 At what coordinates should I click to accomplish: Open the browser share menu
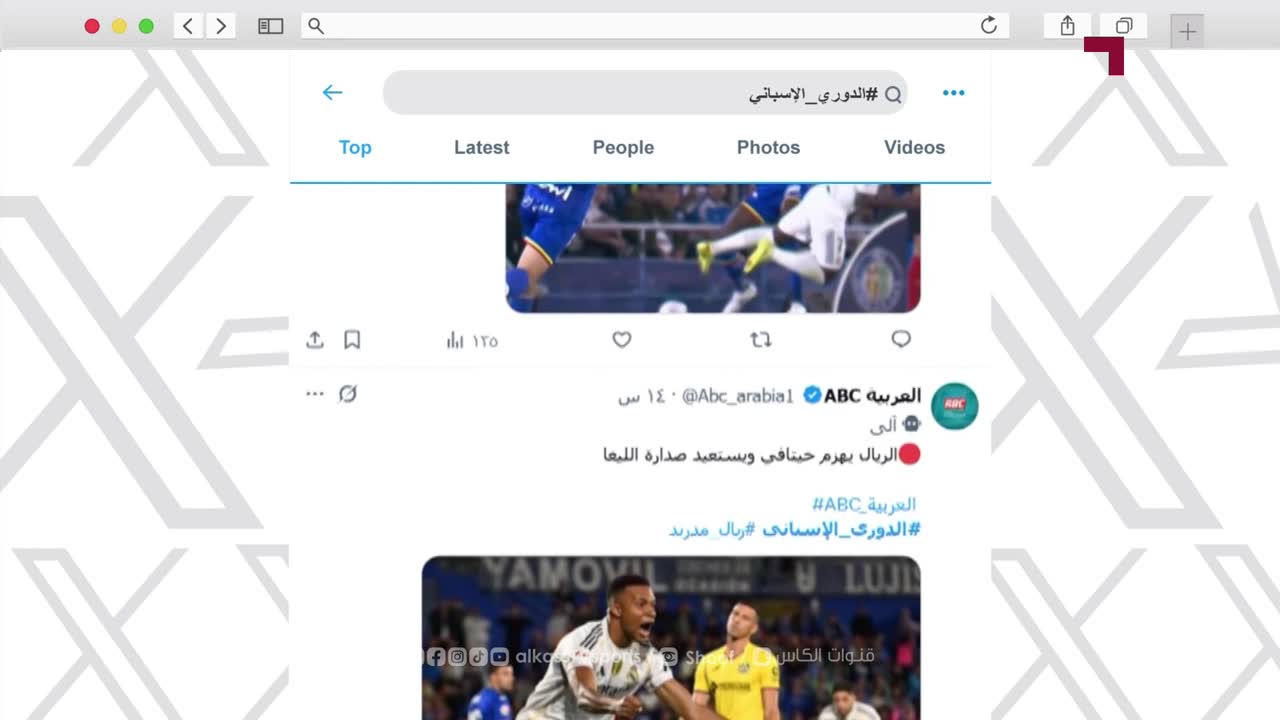point(1067,26)
